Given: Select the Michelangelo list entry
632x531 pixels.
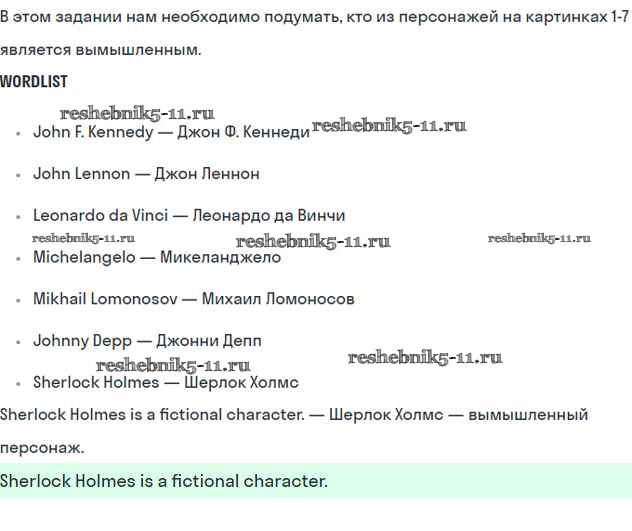Looking at the screenshot, I should tap(157, 257).
